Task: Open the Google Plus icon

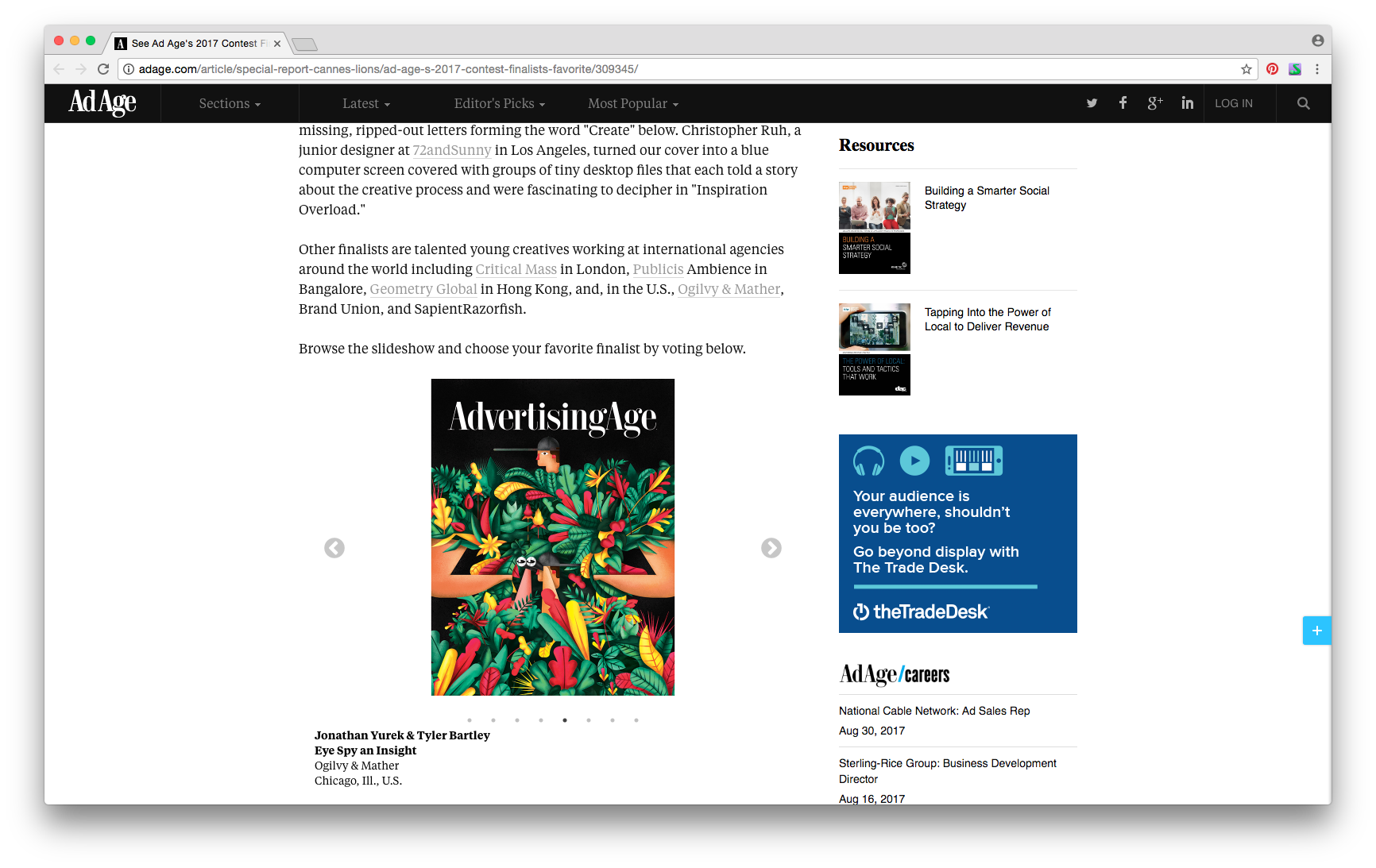Action: [1155, 102]
